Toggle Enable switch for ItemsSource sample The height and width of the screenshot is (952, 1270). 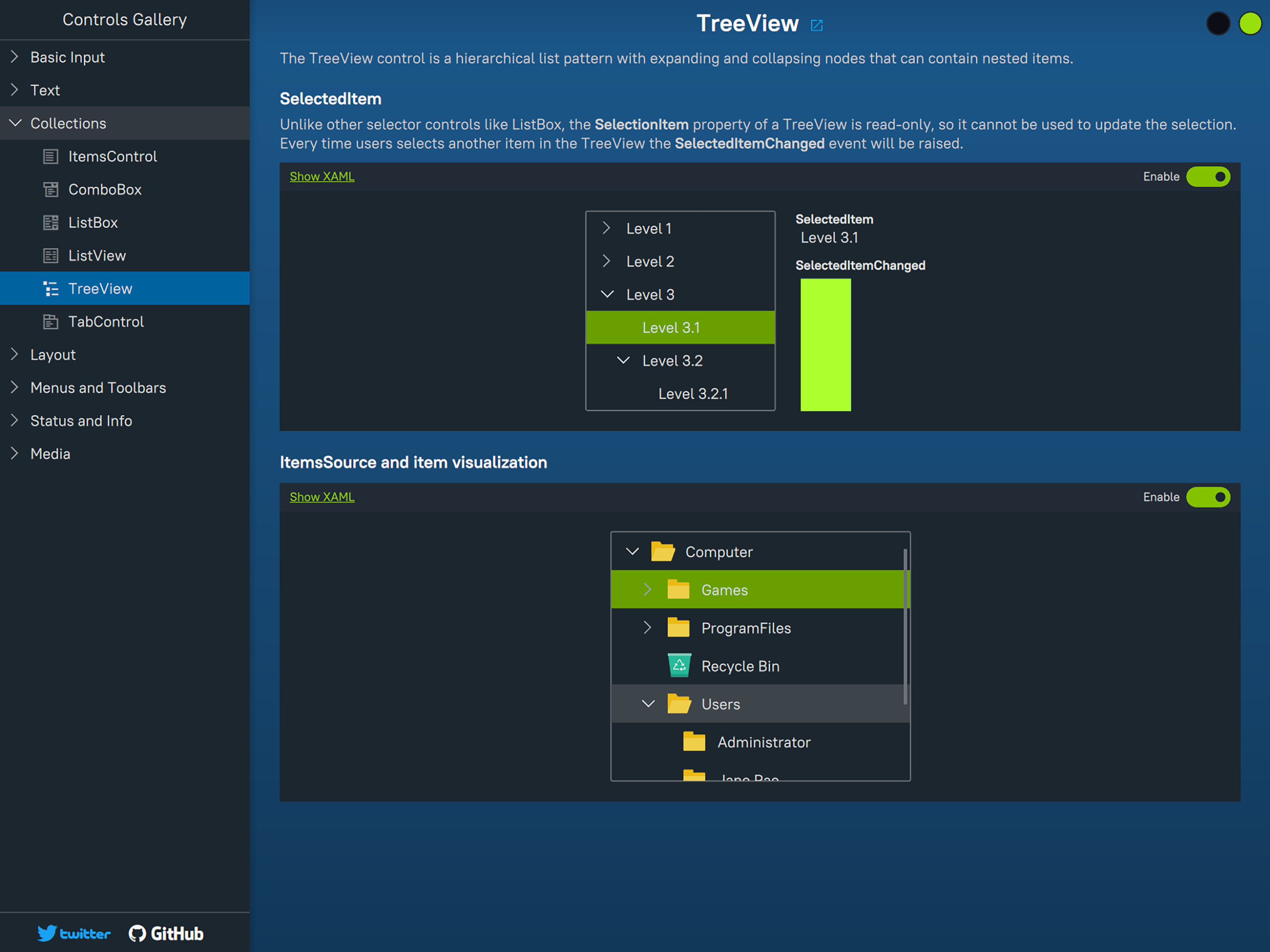click(1208, 497)
